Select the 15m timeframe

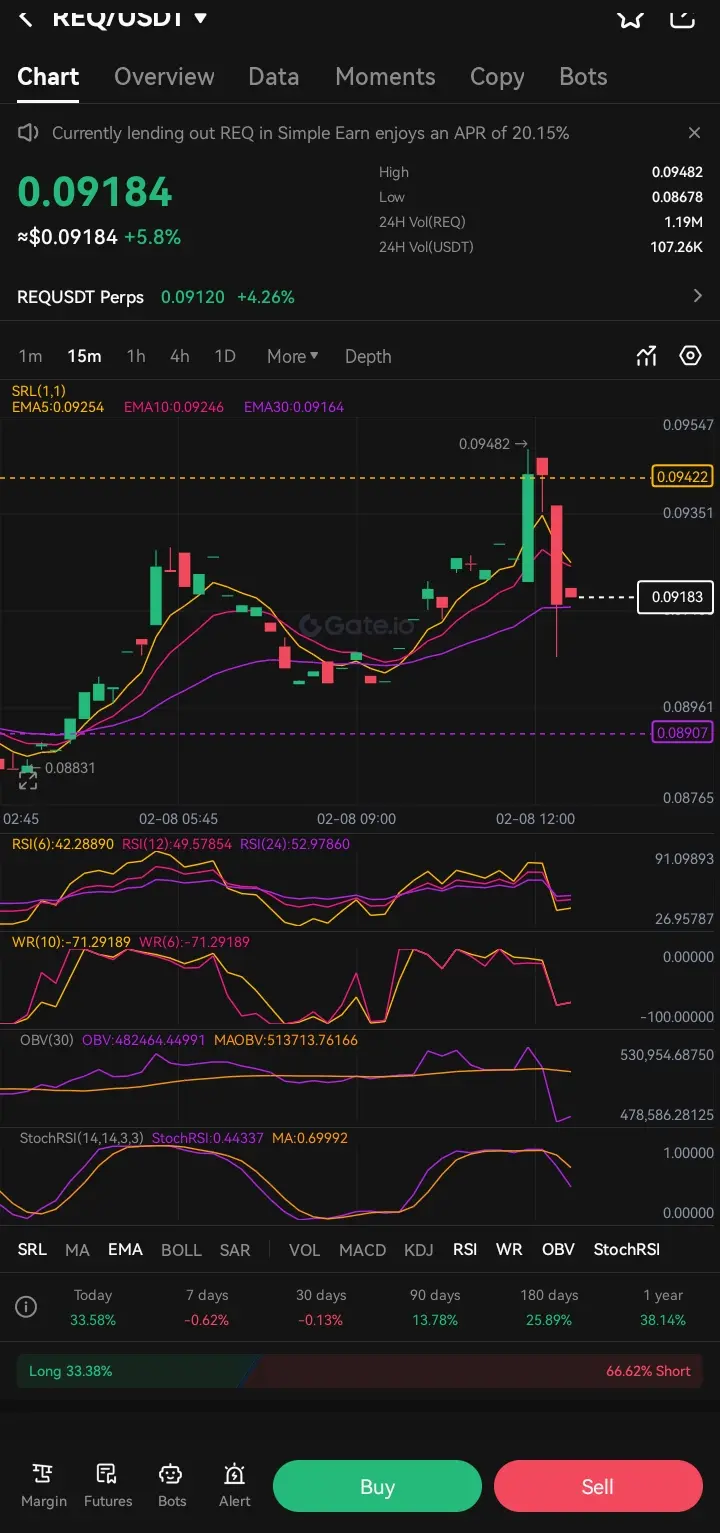(x=84, y=356)
